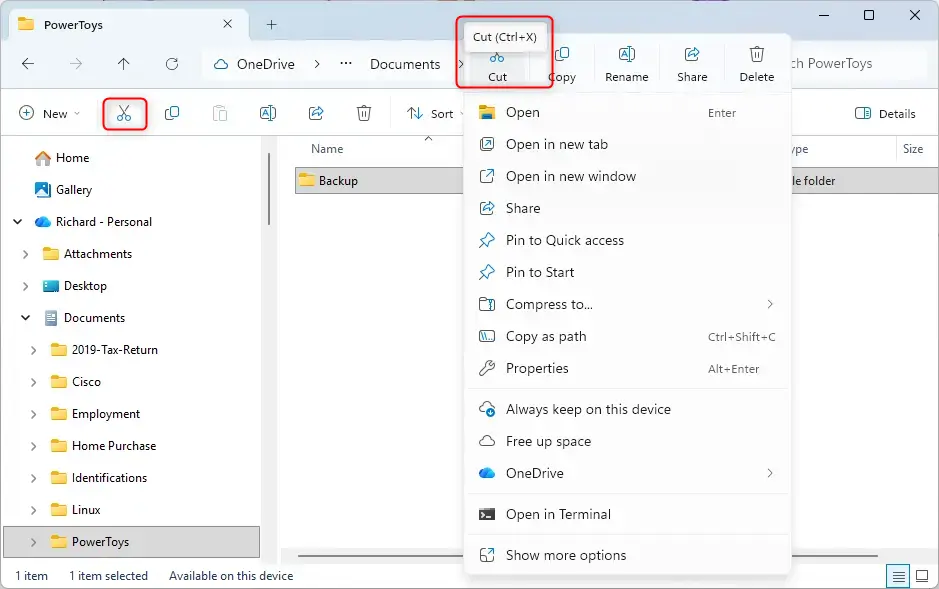Expand the Cisco folder node
This screenshot has width=939, height=589.
(34, 382)
